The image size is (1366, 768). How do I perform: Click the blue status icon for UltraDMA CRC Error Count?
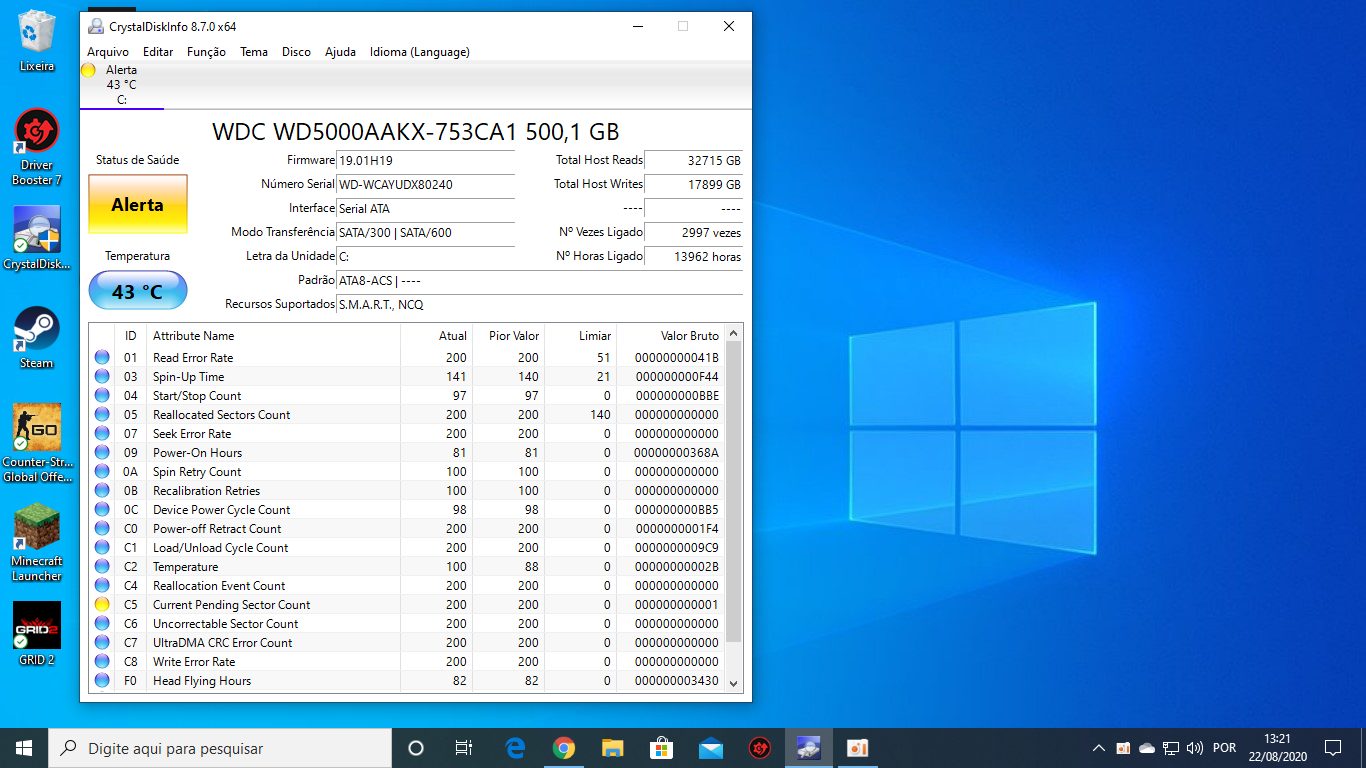coord(102,642)
